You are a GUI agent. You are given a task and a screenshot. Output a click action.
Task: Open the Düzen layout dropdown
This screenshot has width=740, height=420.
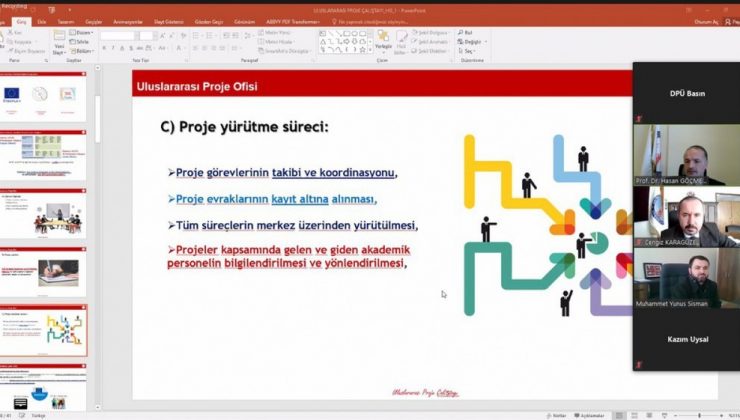tap(84, 33)
